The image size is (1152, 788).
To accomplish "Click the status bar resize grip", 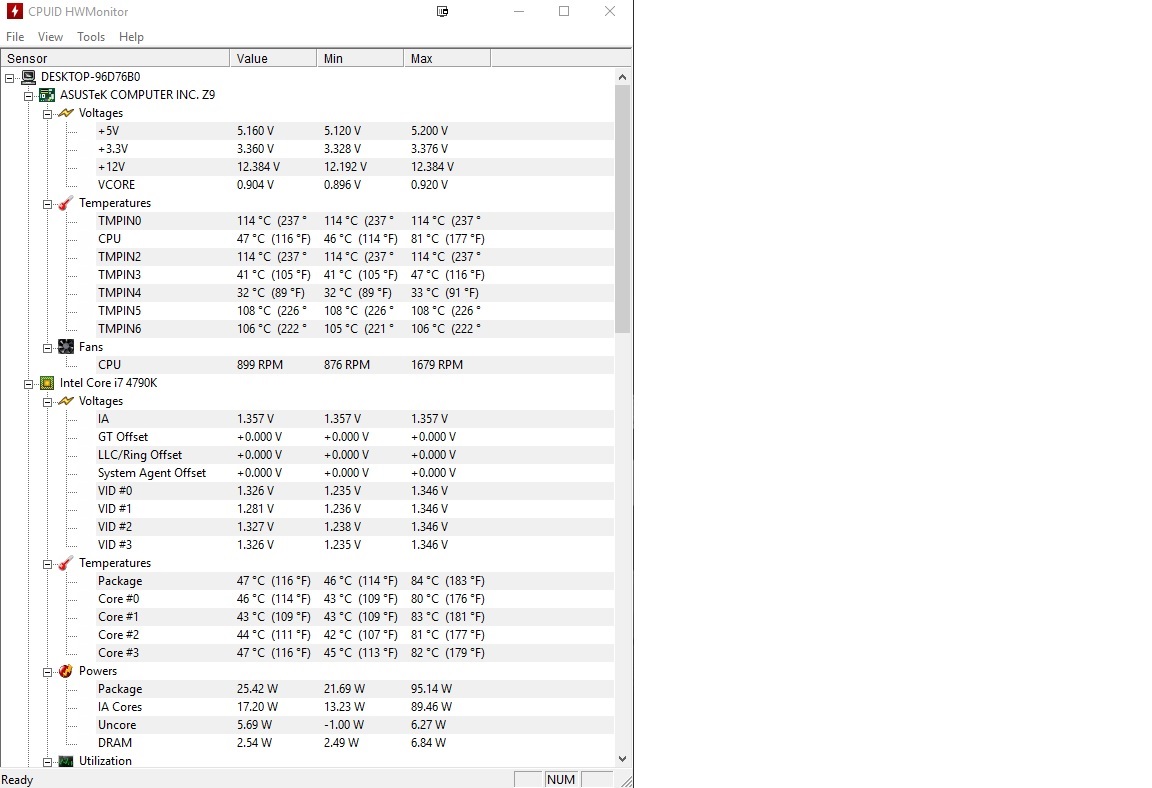I will pyautogui.click(x=626, y=781).
